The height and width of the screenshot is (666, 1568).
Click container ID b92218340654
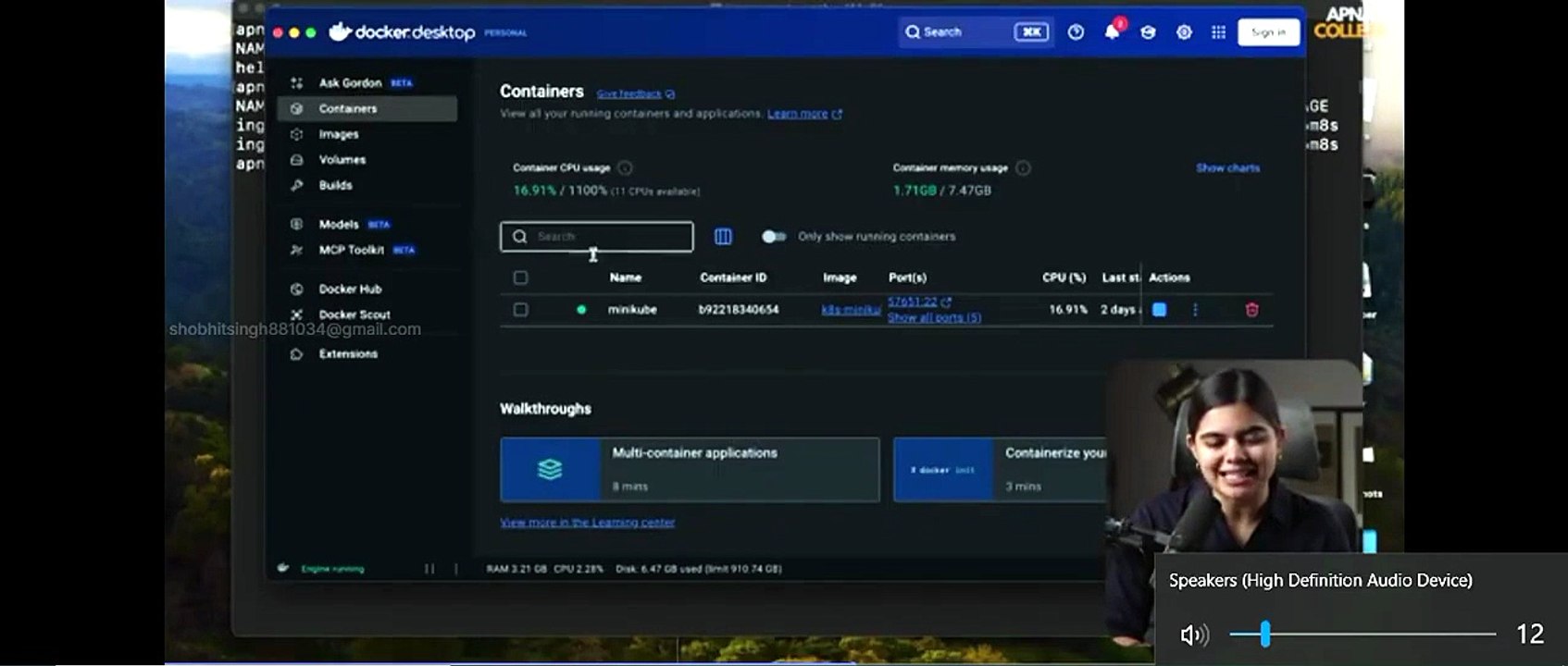[739, 310]
